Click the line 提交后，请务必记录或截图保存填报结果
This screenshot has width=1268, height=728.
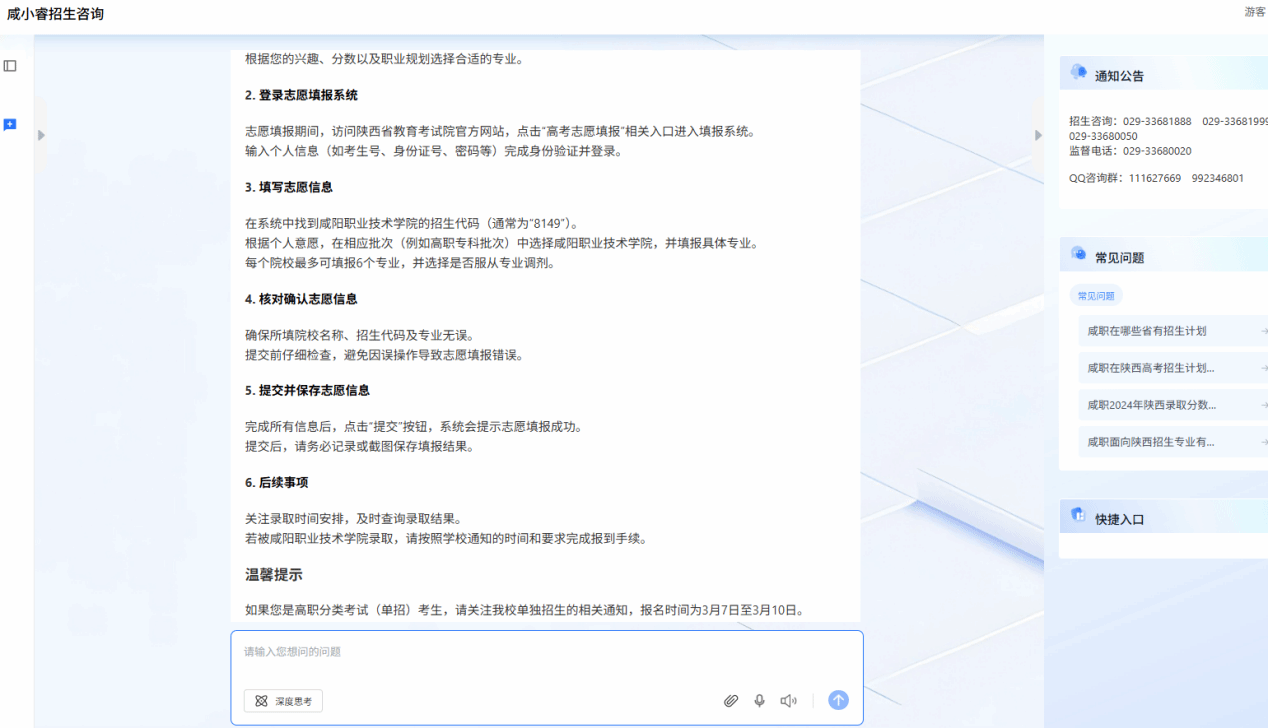[360, 446]
